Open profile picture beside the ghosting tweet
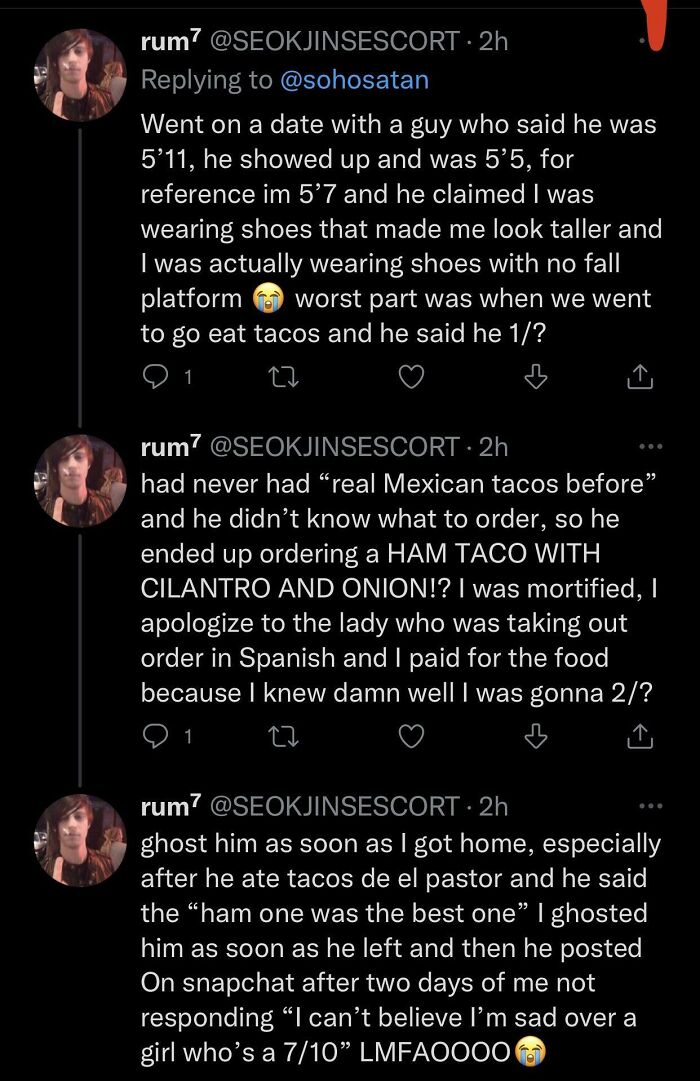Viewport: 700px width, 1081px height. [x=79, y=841]
